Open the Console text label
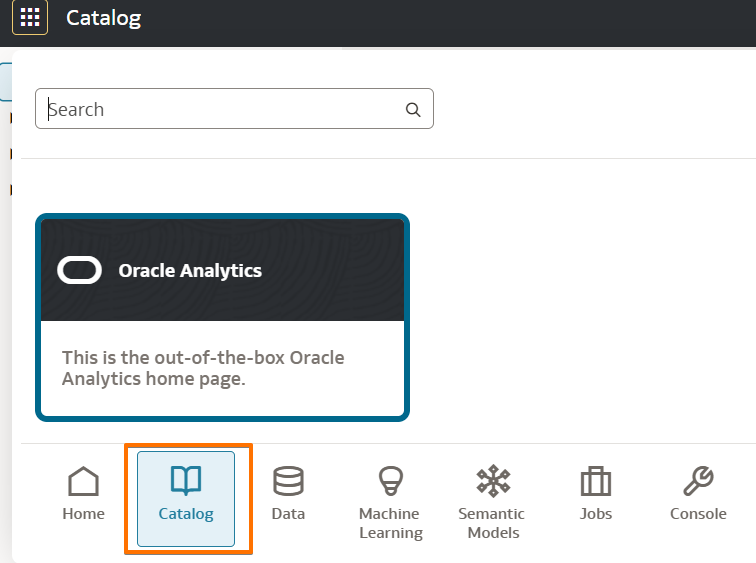This screenshot has height=563, width=756. (698, 514)
